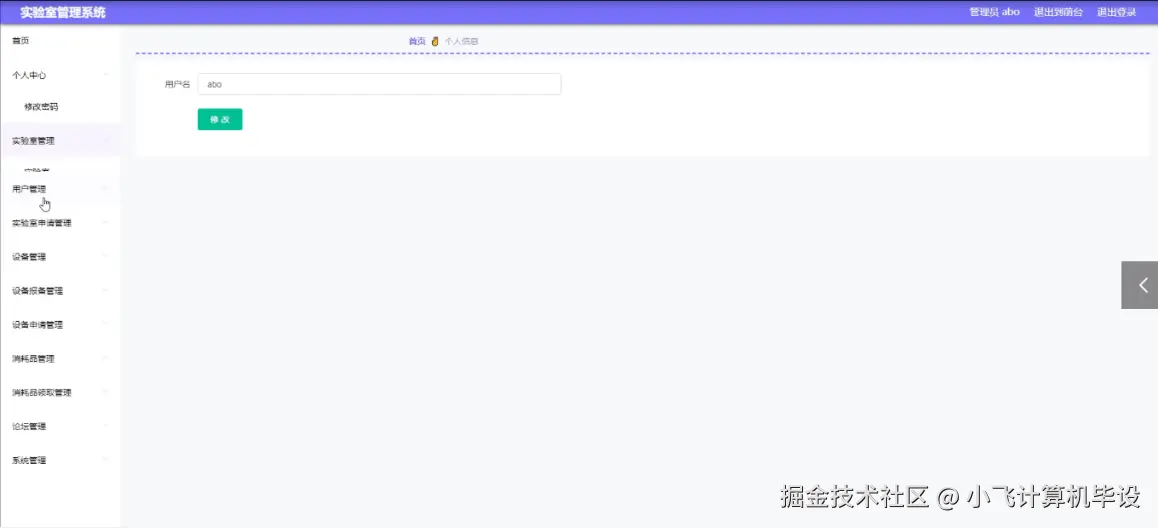Viewport: 1158px width, 528px height.
Task: Click the 首页 breadcrumb link
Action: point(417,41)
